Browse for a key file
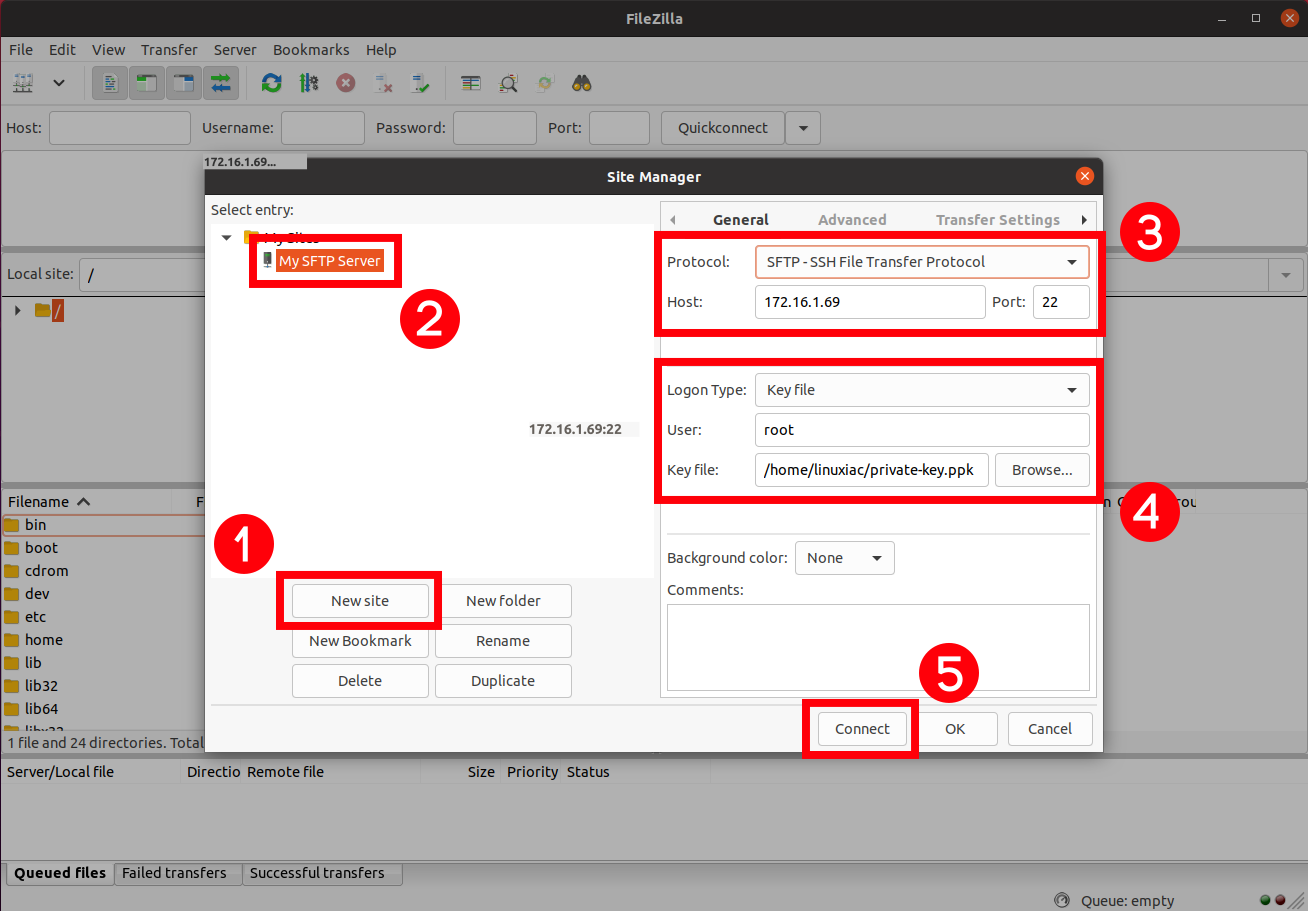This screenshot has height=911, width=1308. pyautogui.click(x=1042, y=469)
